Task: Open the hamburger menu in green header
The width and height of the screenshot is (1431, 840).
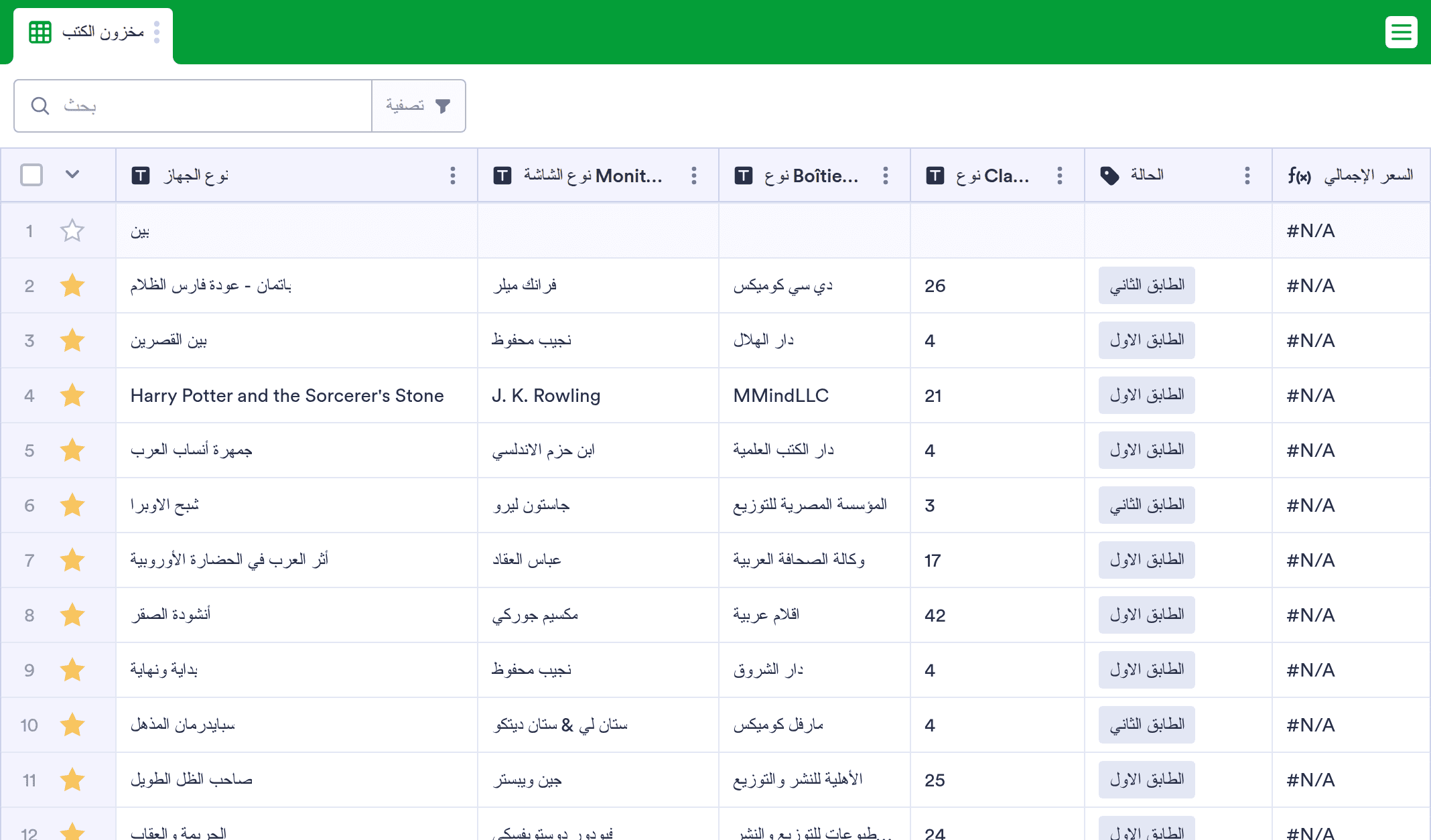Action: [x=1401, y=32]
